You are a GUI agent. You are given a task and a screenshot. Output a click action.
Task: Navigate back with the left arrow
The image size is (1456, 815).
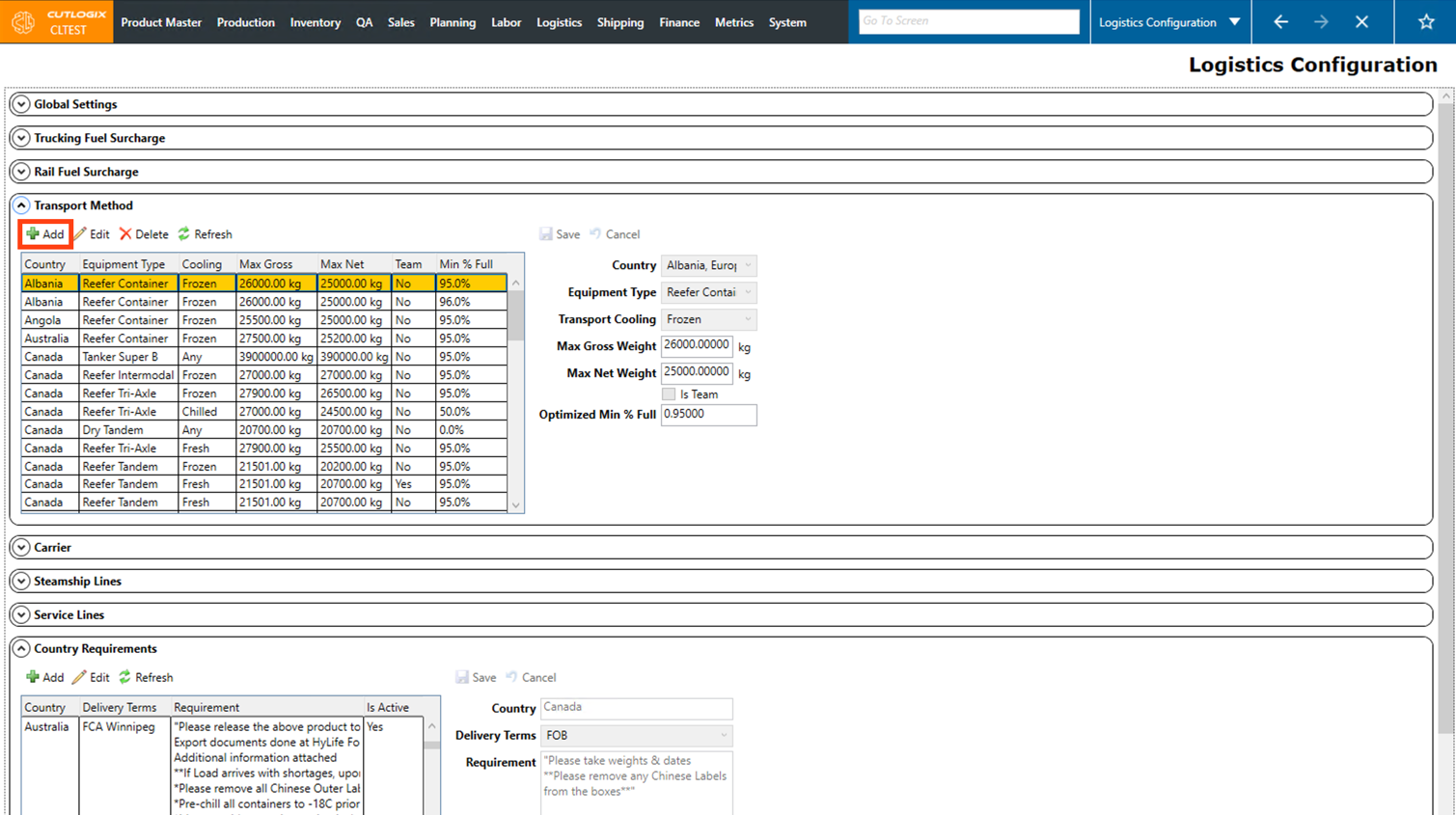pyautogui.click(x=1280, y=21)
